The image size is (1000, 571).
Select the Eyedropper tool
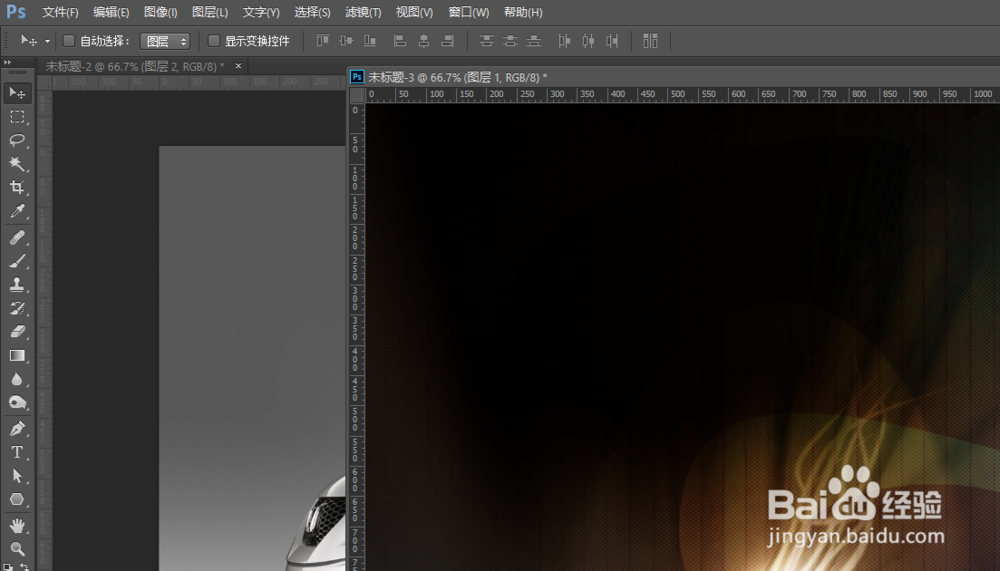coord(17,211)
